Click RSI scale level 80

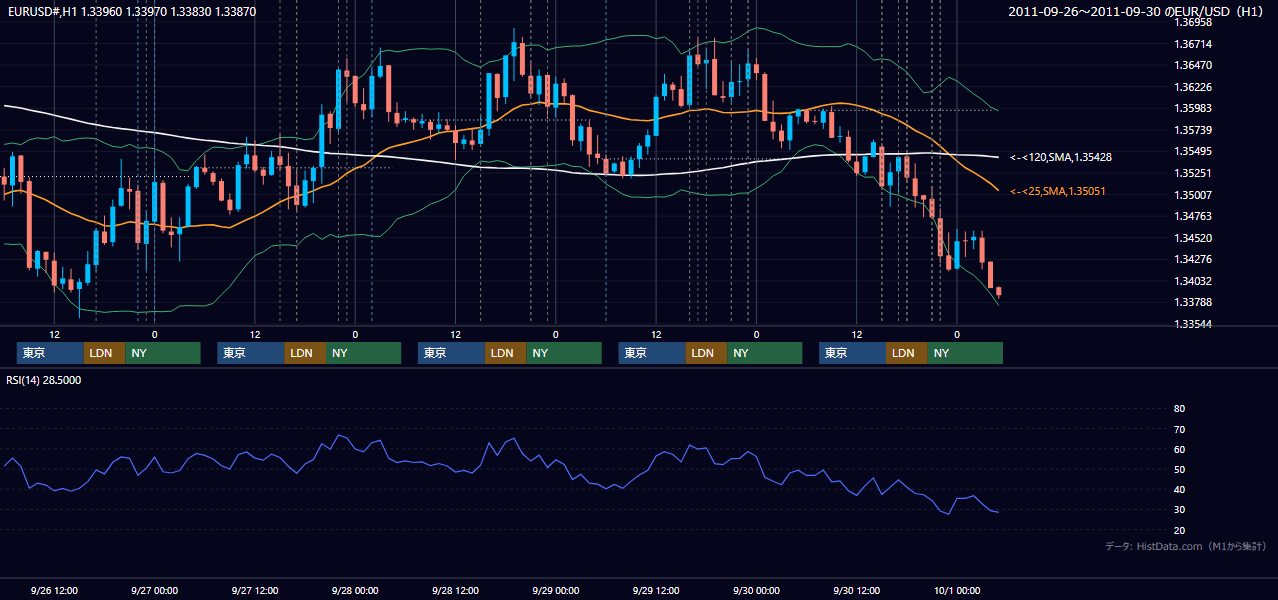tap(1179, 409)
